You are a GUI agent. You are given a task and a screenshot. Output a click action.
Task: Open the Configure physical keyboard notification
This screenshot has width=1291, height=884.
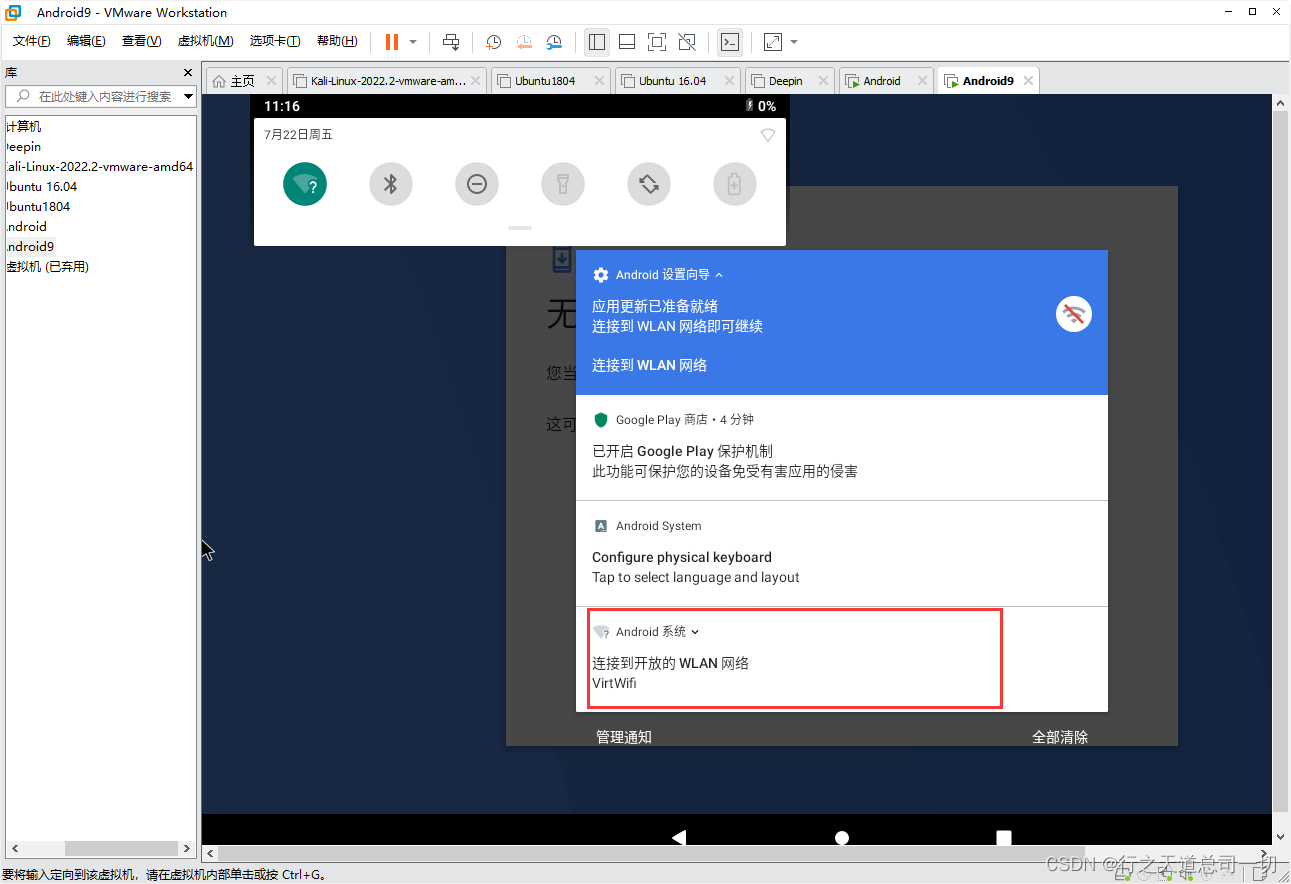point(842,553)
